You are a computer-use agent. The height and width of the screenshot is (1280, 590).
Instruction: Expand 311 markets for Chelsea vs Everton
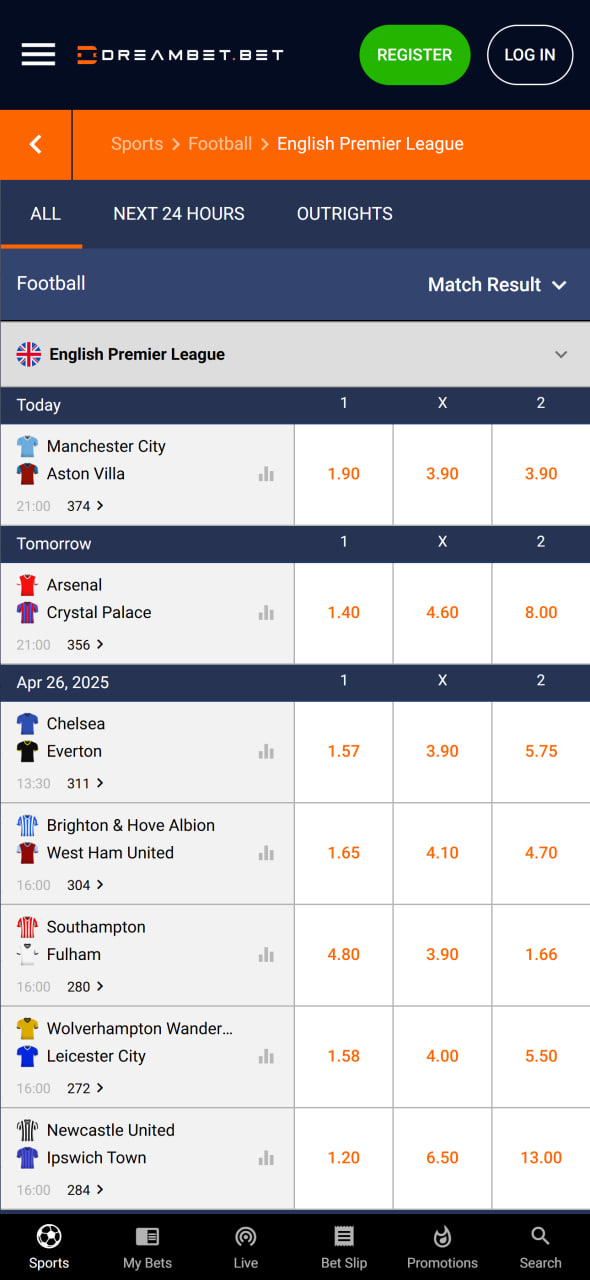[x=85, y=783]
